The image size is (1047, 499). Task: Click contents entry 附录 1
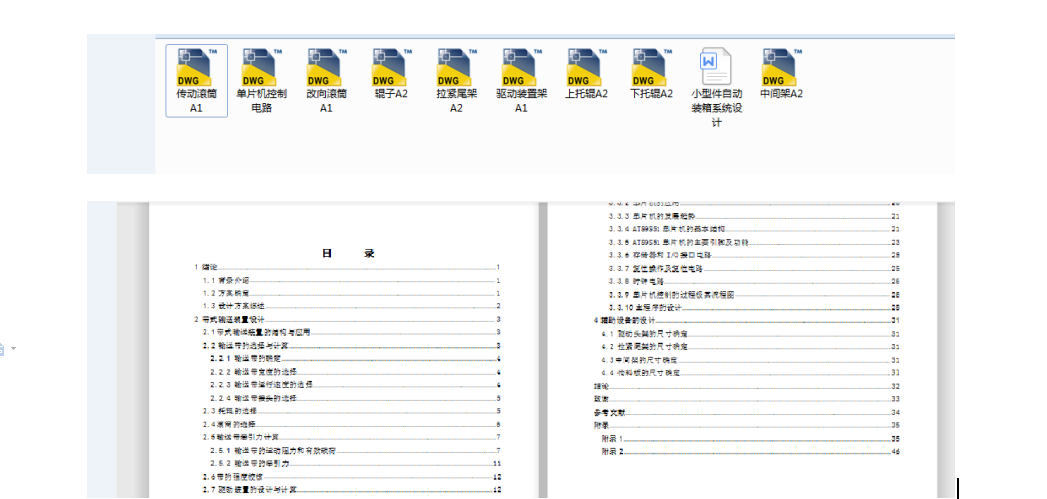point(751,439)
